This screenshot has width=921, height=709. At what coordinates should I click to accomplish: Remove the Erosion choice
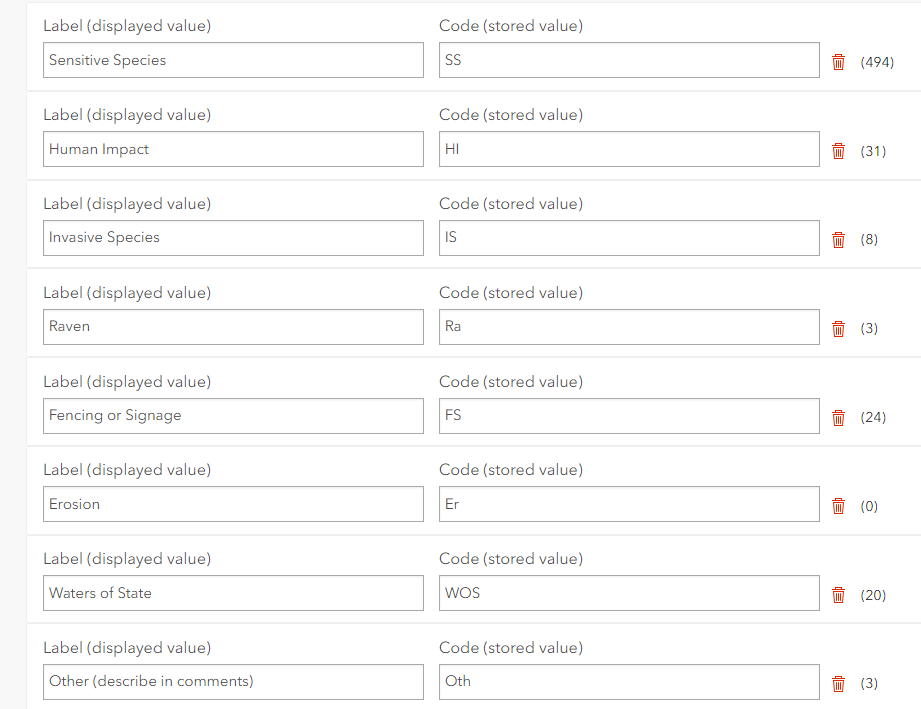838,506
